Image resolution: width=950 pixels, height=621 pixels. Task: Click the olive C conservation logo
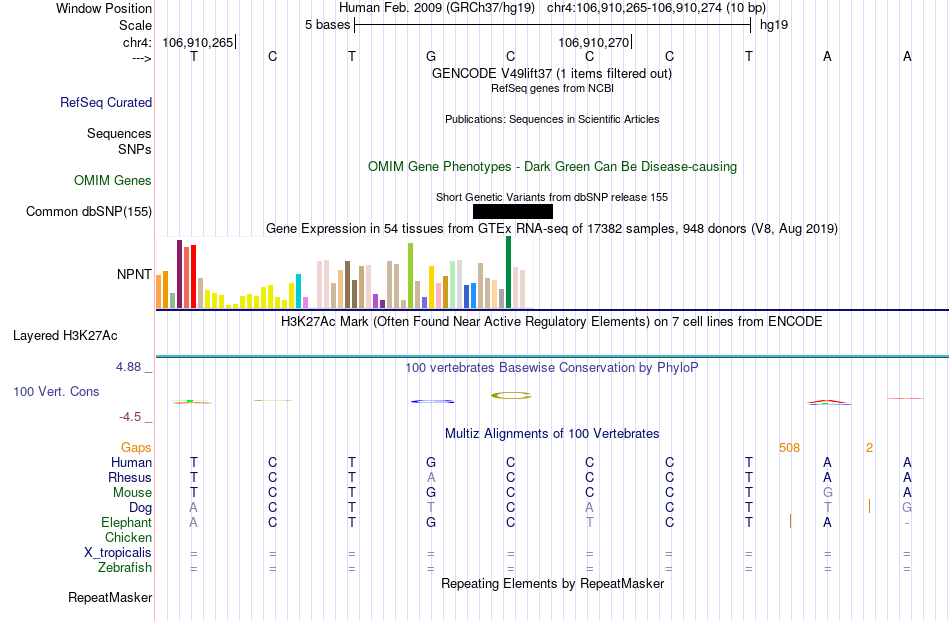(x=511, y=396)
